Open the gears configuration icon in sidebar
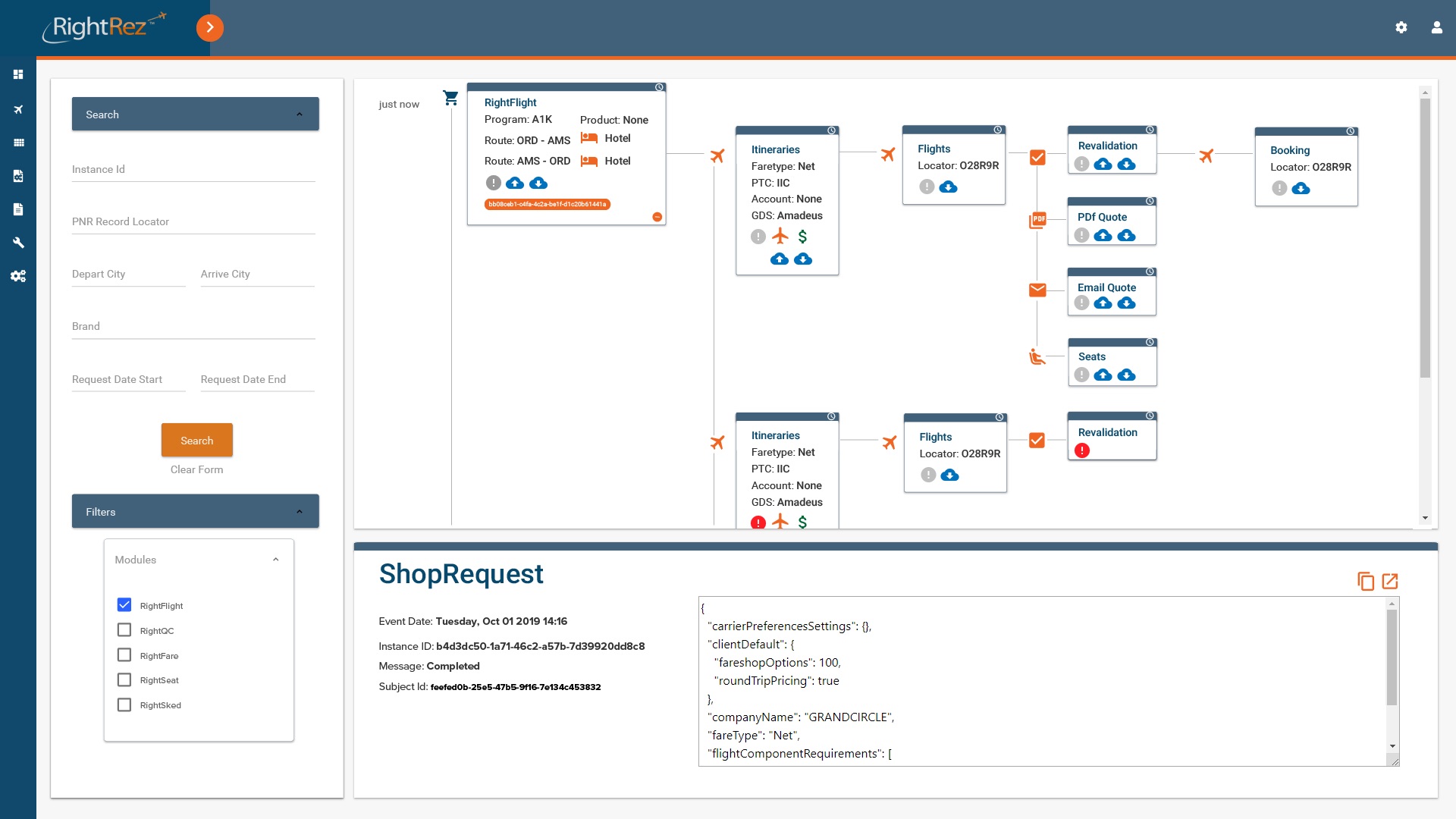 point(18,276)
